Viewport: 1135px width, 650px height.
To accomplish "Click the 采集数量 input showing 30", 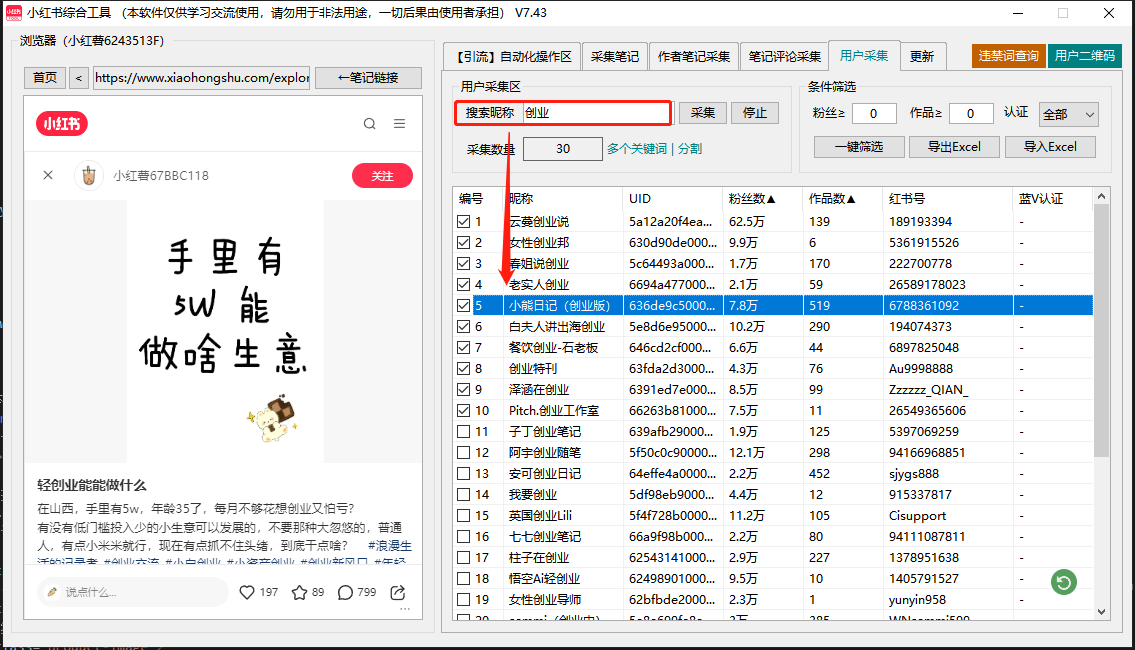I will pyautogui.click(x=561, y=146).
